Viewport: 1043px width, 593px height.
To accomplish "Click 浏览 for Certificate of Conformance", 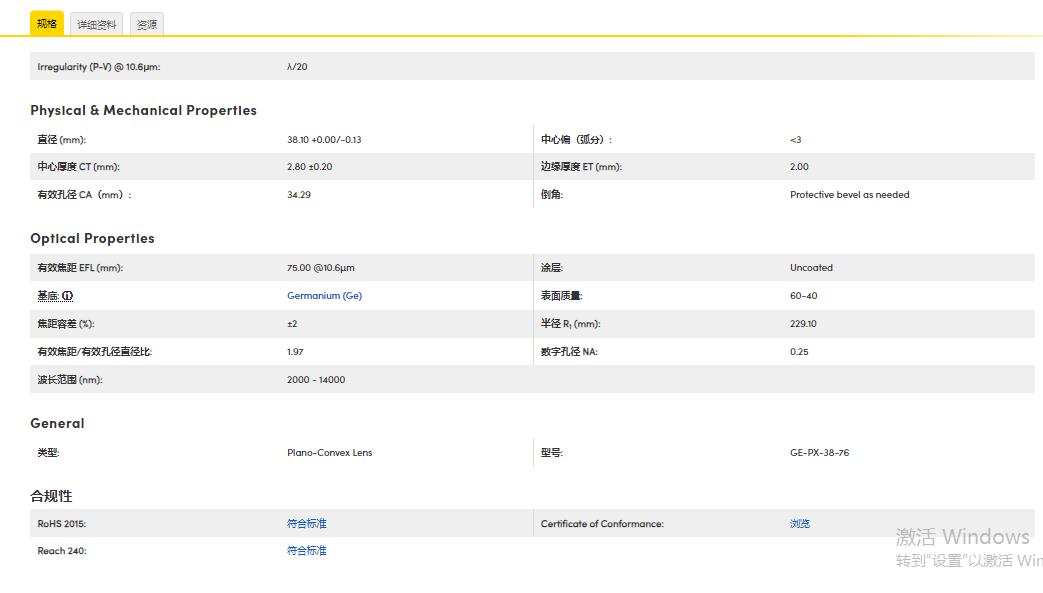I will point(799,523).
